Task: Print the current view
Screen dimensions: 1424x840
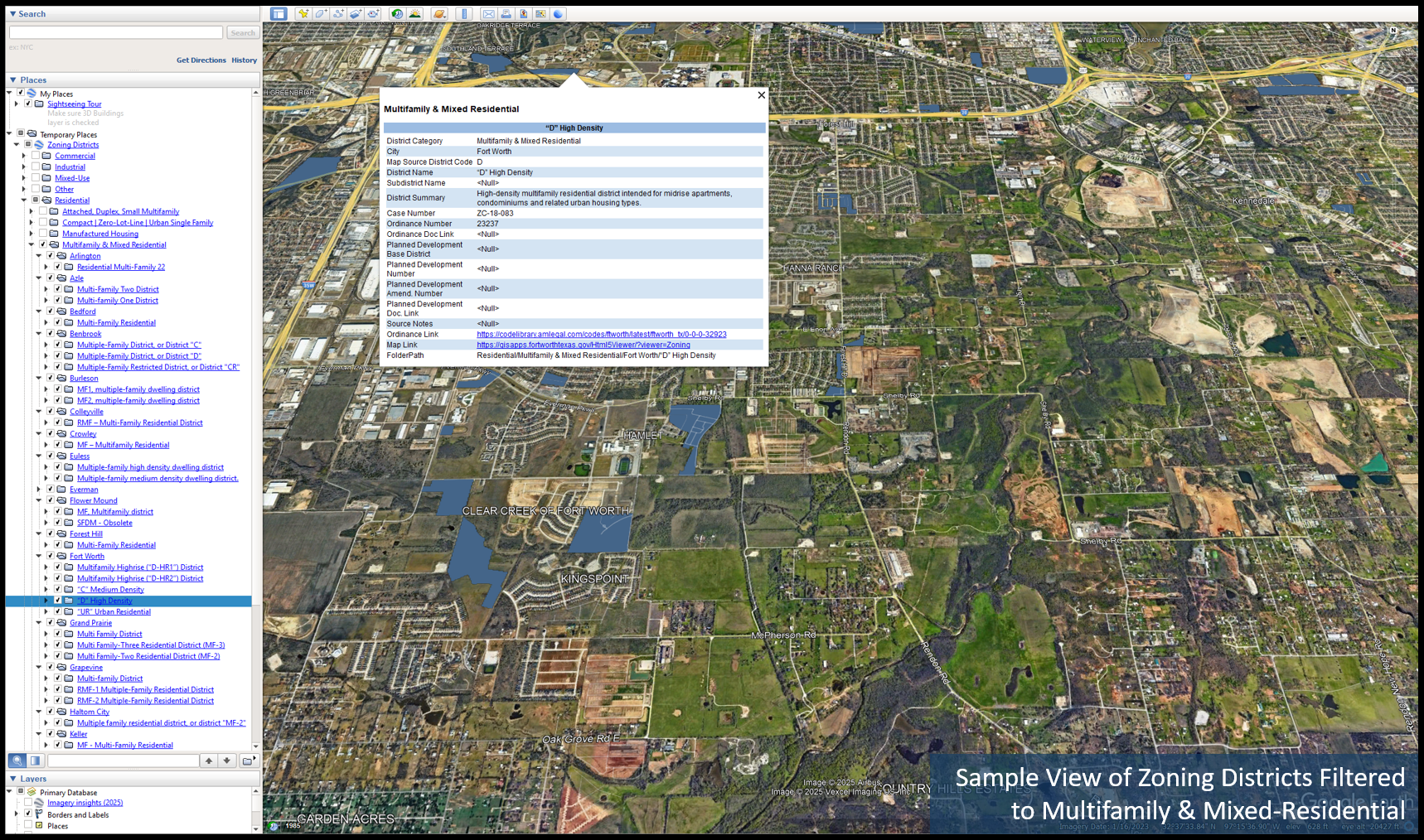Action: tap(505, 14)
